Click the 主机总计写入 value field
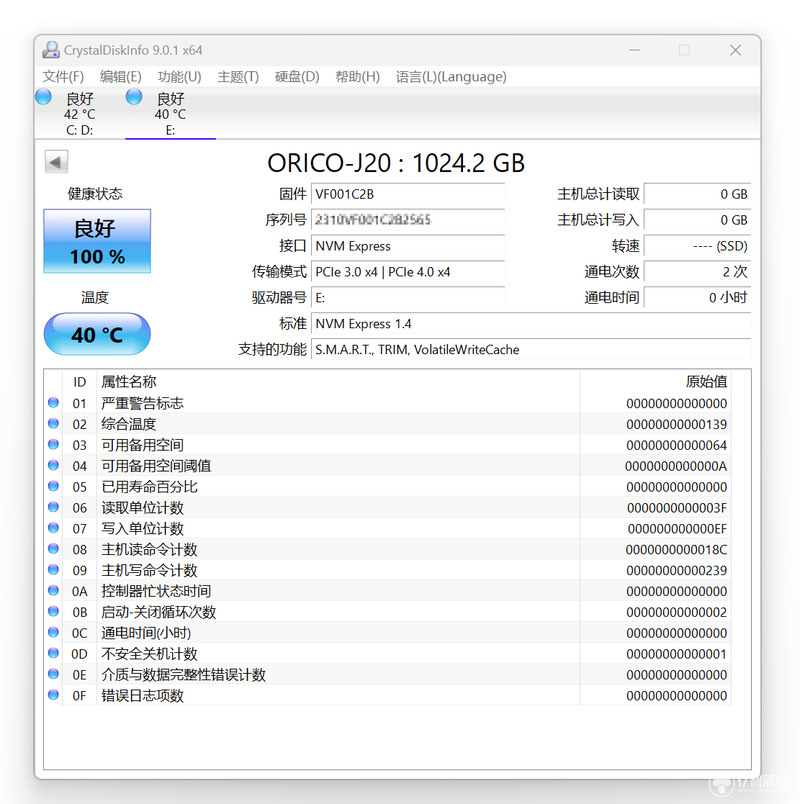The width and height of the screenshot is (800, 804). click(697, 220)
